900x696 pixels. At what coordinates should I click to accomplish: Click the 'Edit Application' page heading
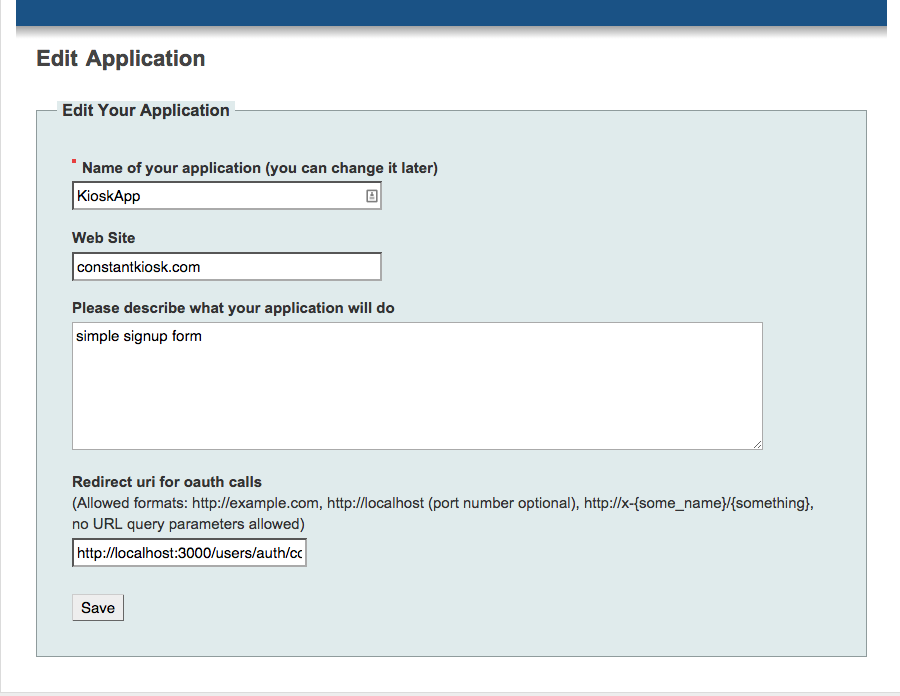[x=121, y=59]
